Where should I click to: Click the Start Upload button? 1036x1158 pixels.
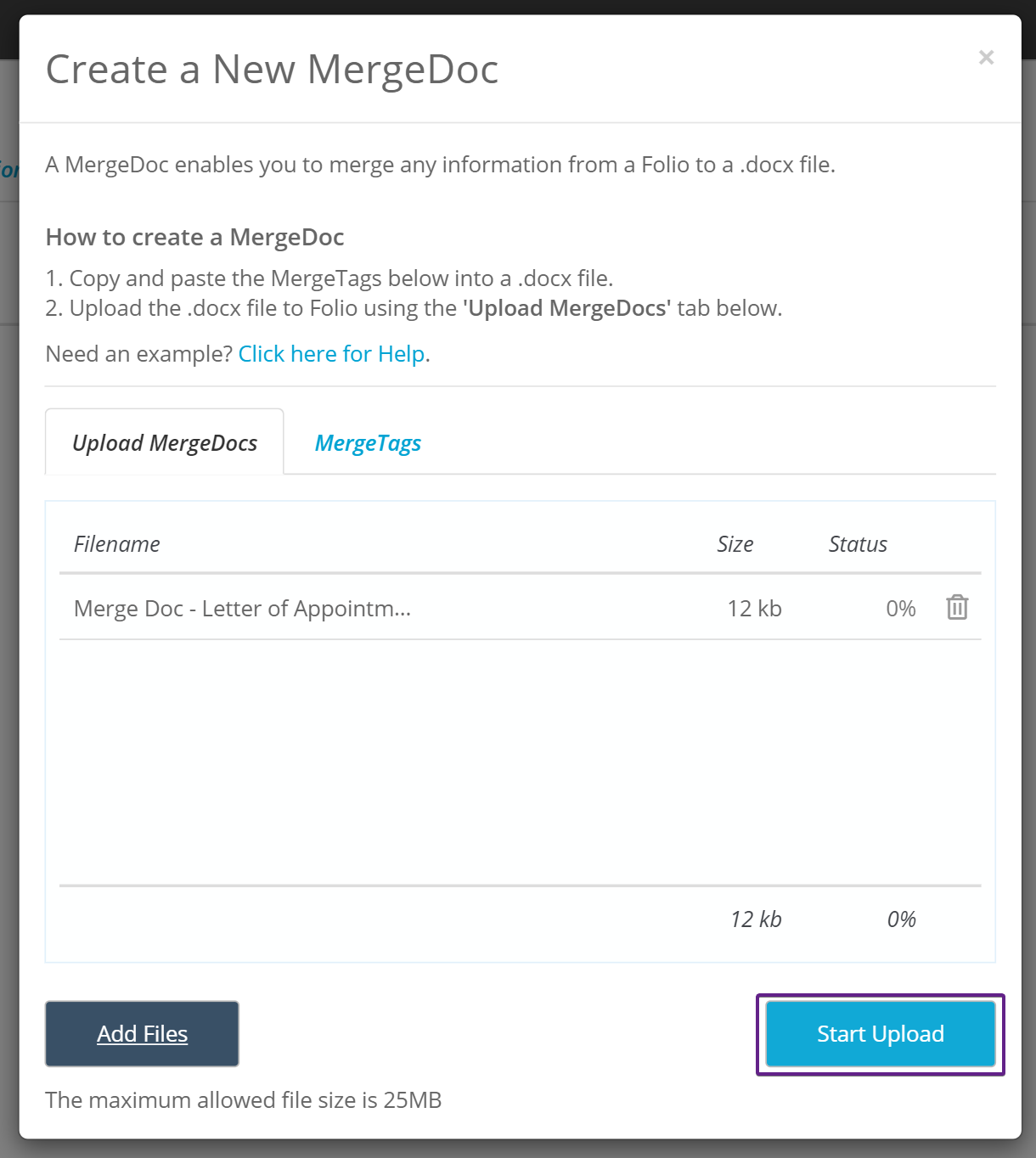pyautogui.click(x=880, y=1033)
